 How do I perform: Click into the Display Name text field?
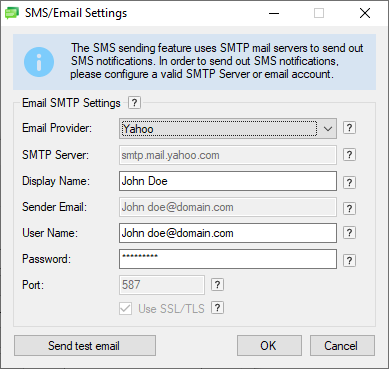pyautogui.click(x=228, y=181)
